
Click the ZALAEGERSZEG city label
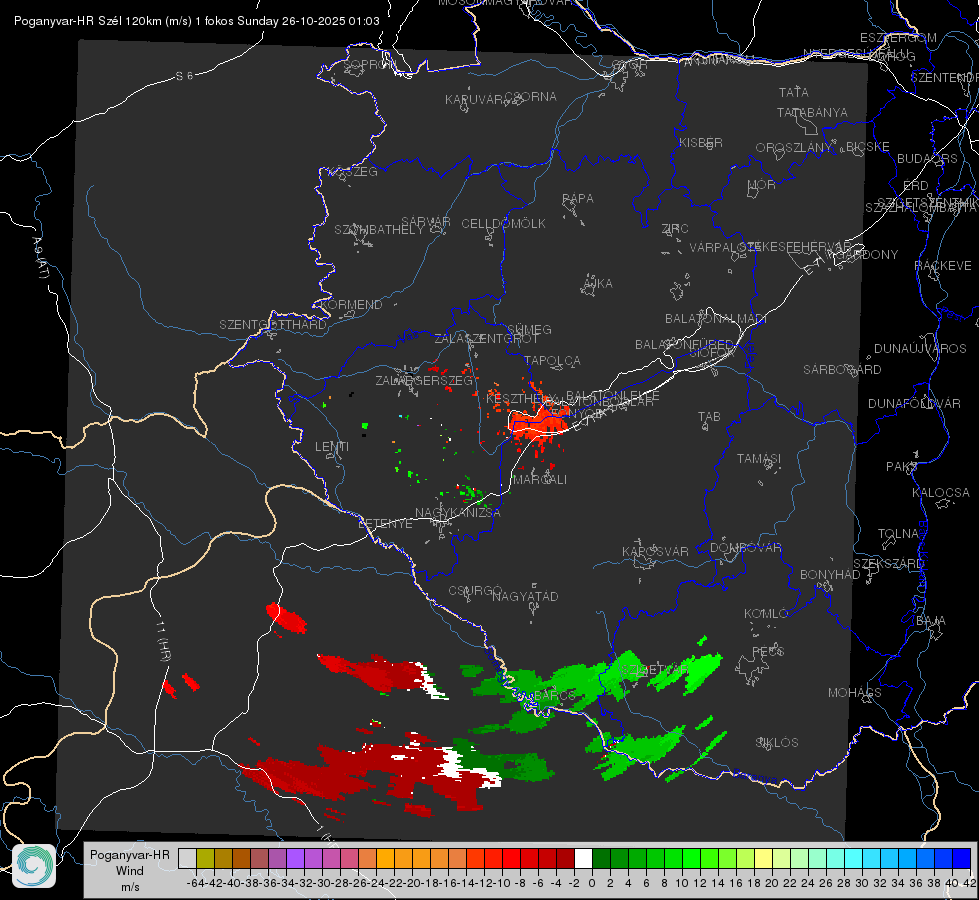pyautogui.click(x=424, y=380)
